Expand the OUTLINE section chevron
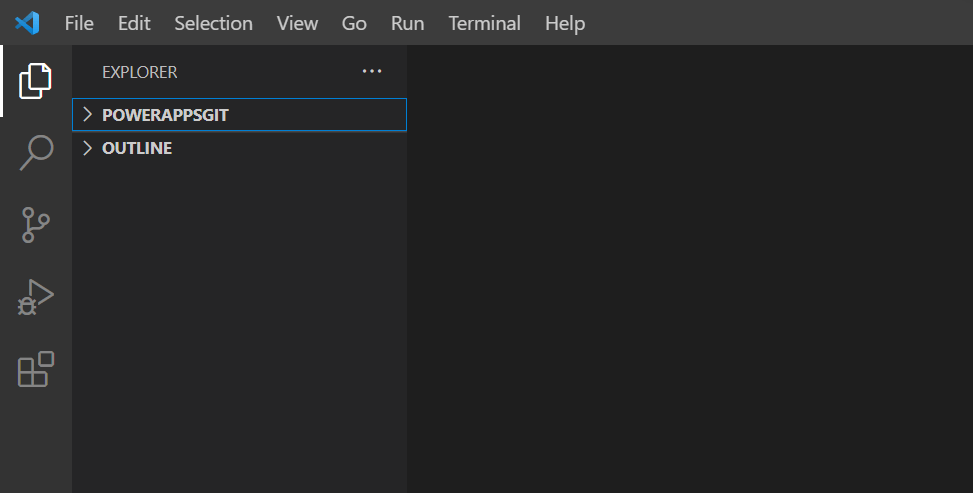Image resolution: width=973 pixels, height=493 pixels. pos(88,148)
